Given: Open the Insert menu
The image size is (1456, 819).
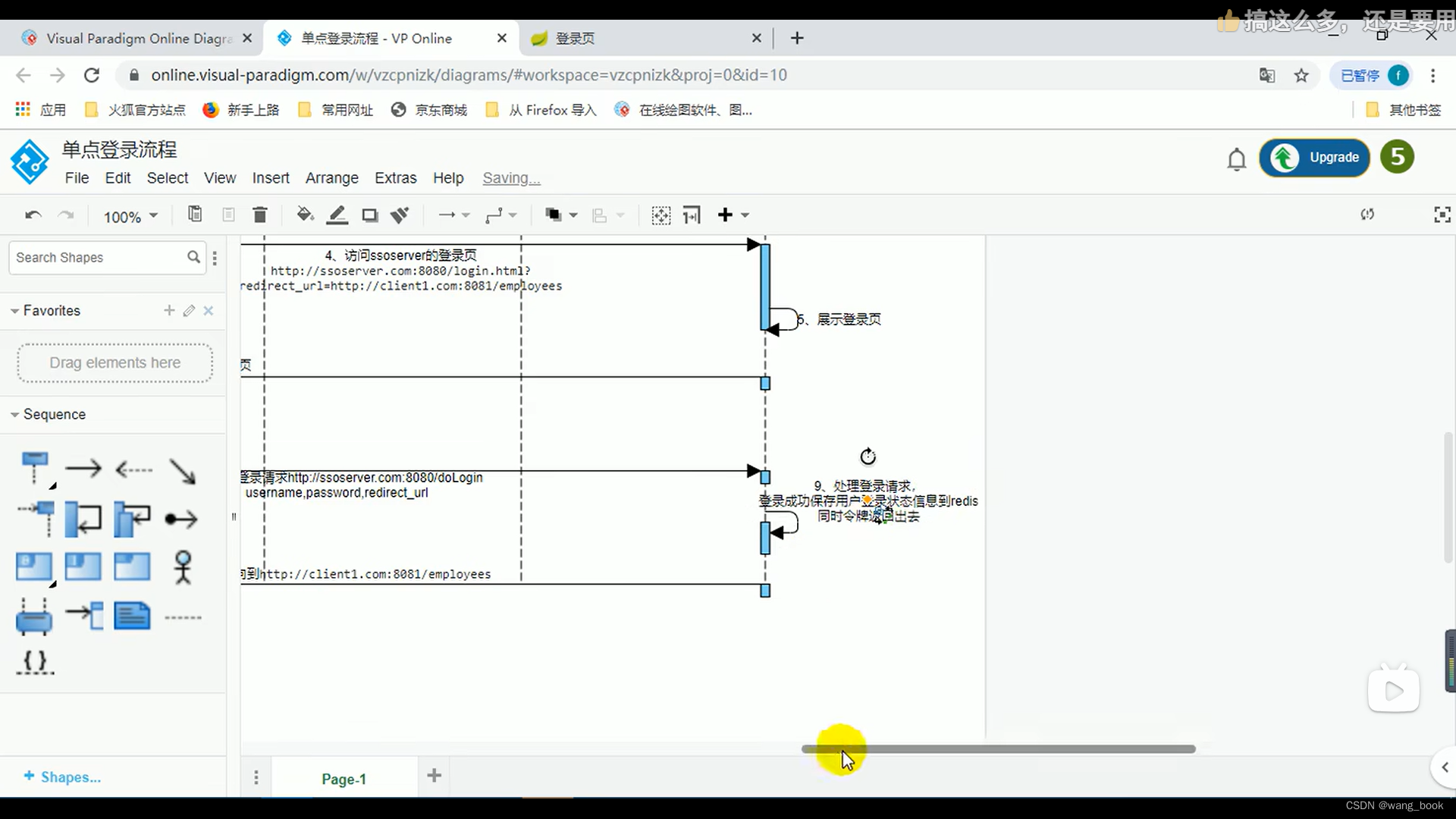Looking at the screenshot, I should pos(271,177).
